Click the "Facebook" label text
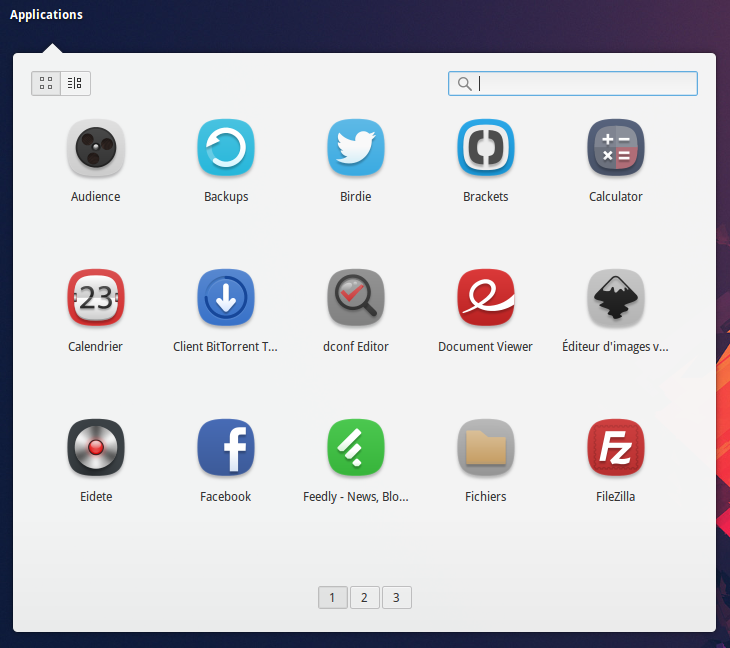 coord(225,496)
